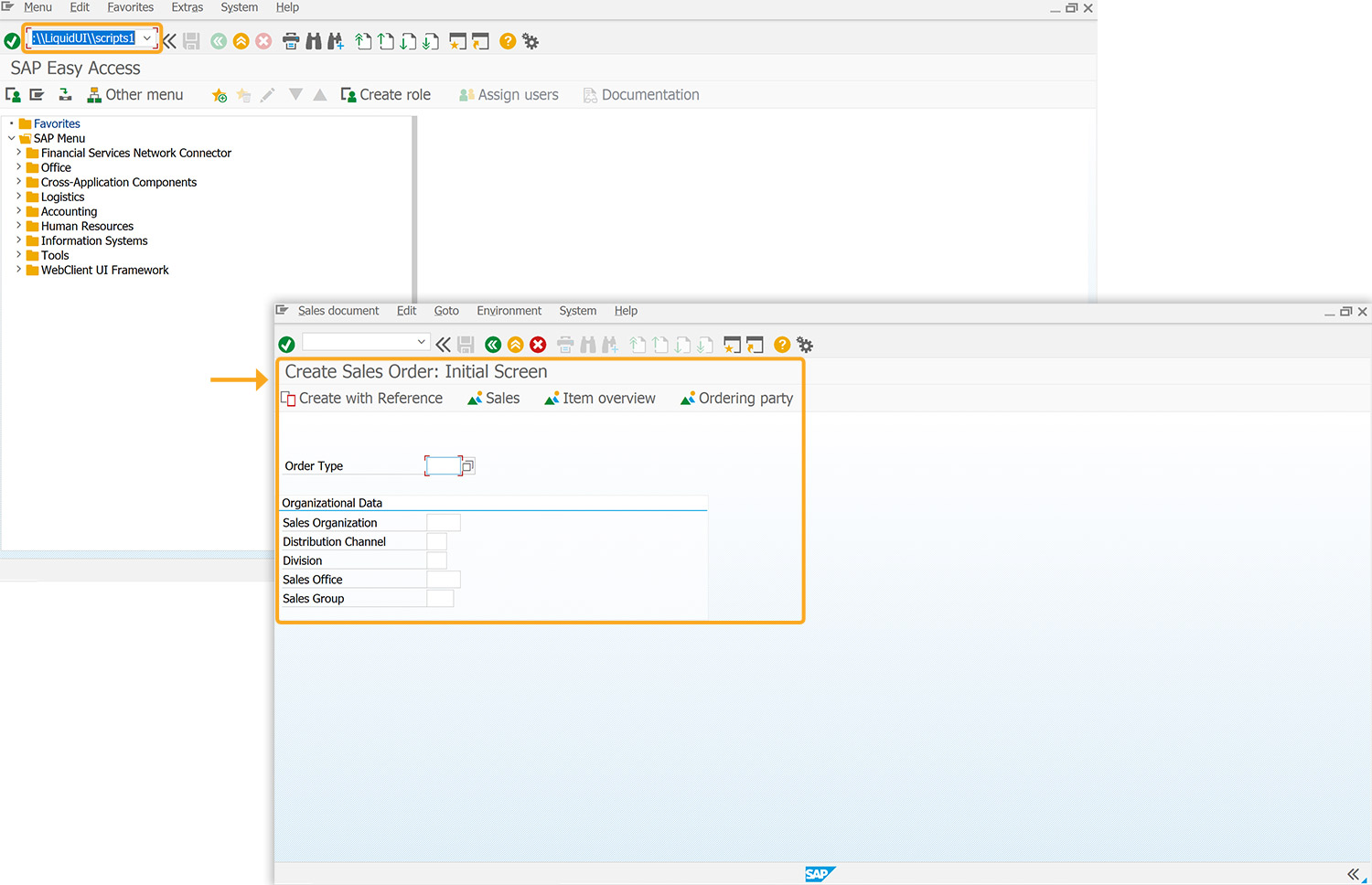The height and width of the screenshot is (885, 1372).
Task: Click green Back button in Sales Order window
Action: (x=493, y=345)
